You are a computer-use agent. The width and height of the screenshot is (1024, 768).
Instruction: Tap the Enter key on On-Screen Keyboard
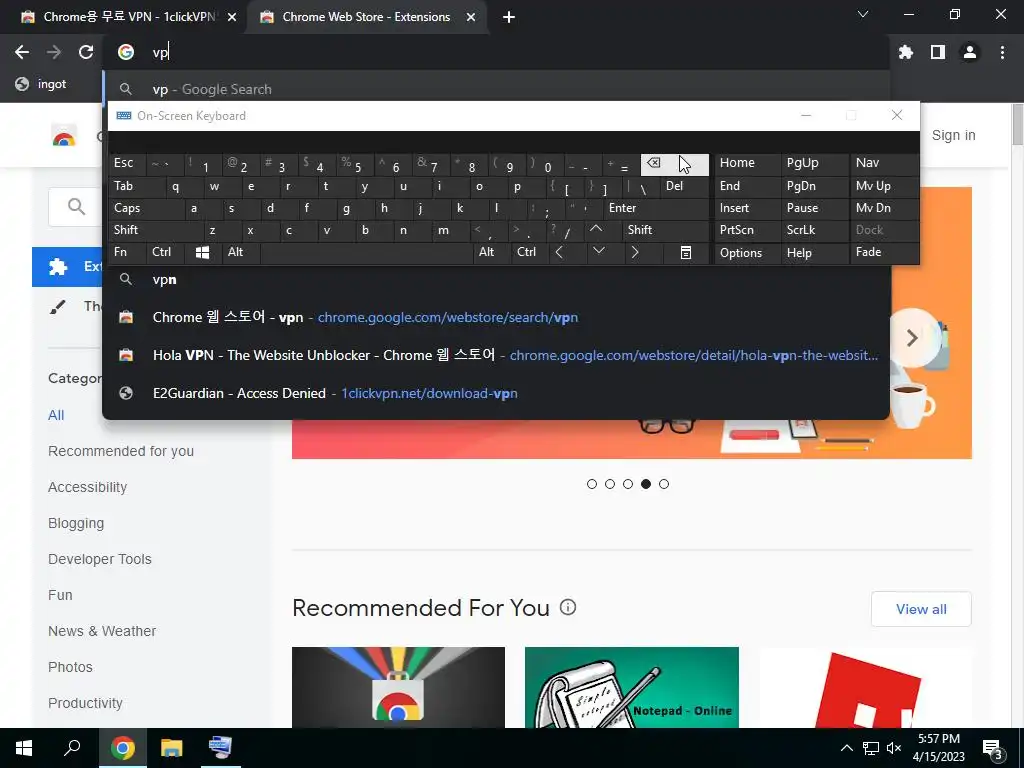tap(655, 208)
